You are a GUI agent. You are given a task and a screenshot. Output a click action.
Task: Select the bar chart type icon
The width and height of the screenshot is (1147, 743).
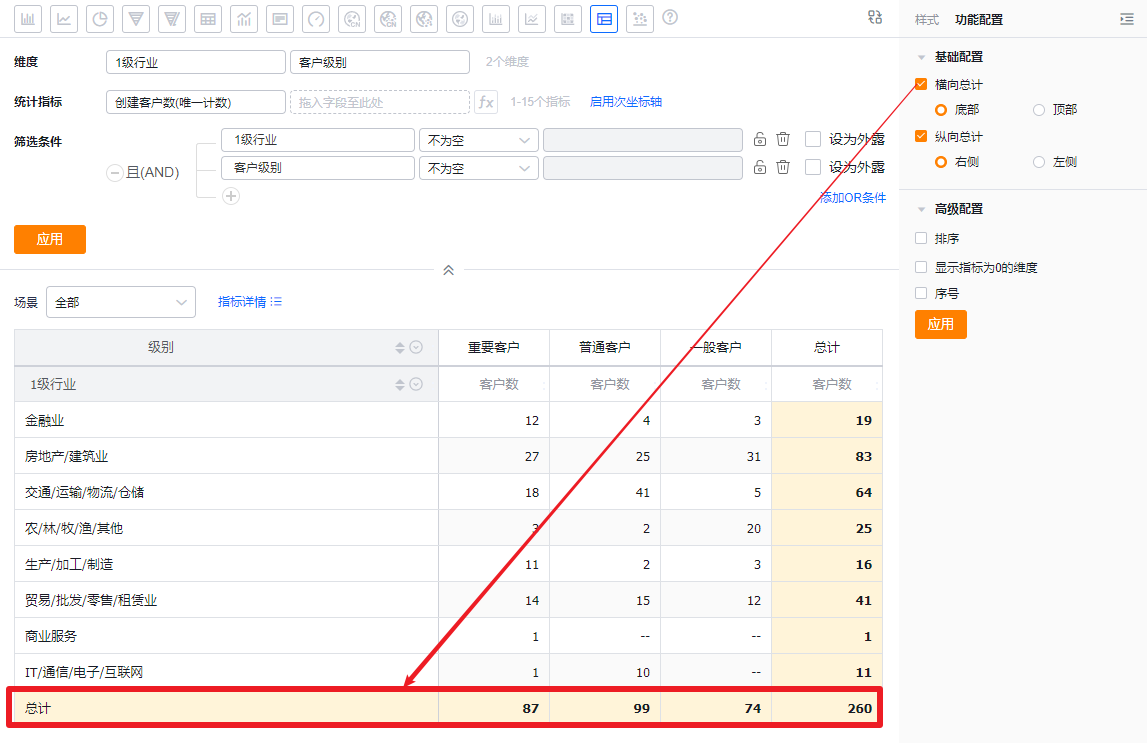pyautogui.click(x=28, y=18)
